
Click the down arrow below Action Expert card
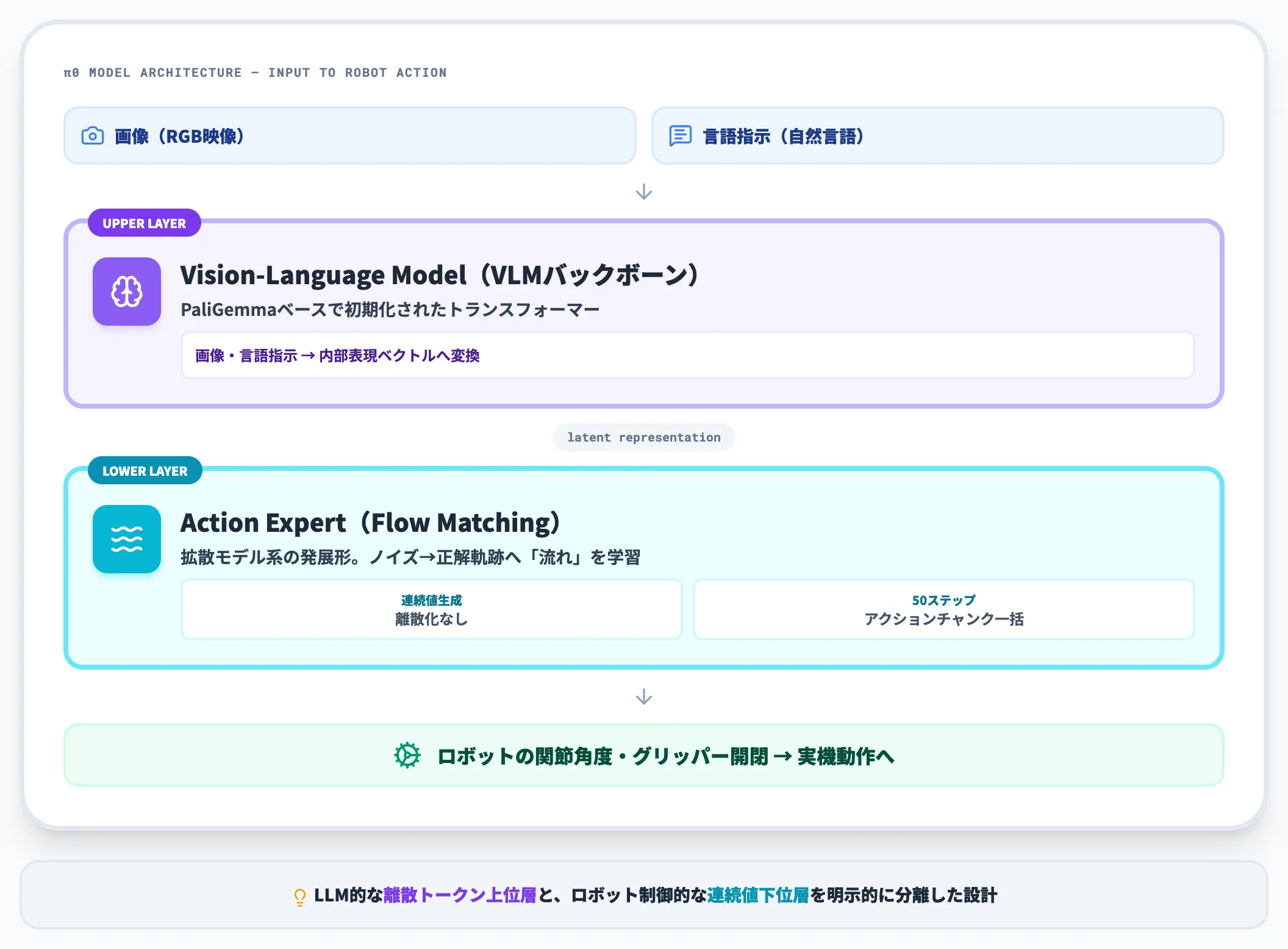[644, 697]
